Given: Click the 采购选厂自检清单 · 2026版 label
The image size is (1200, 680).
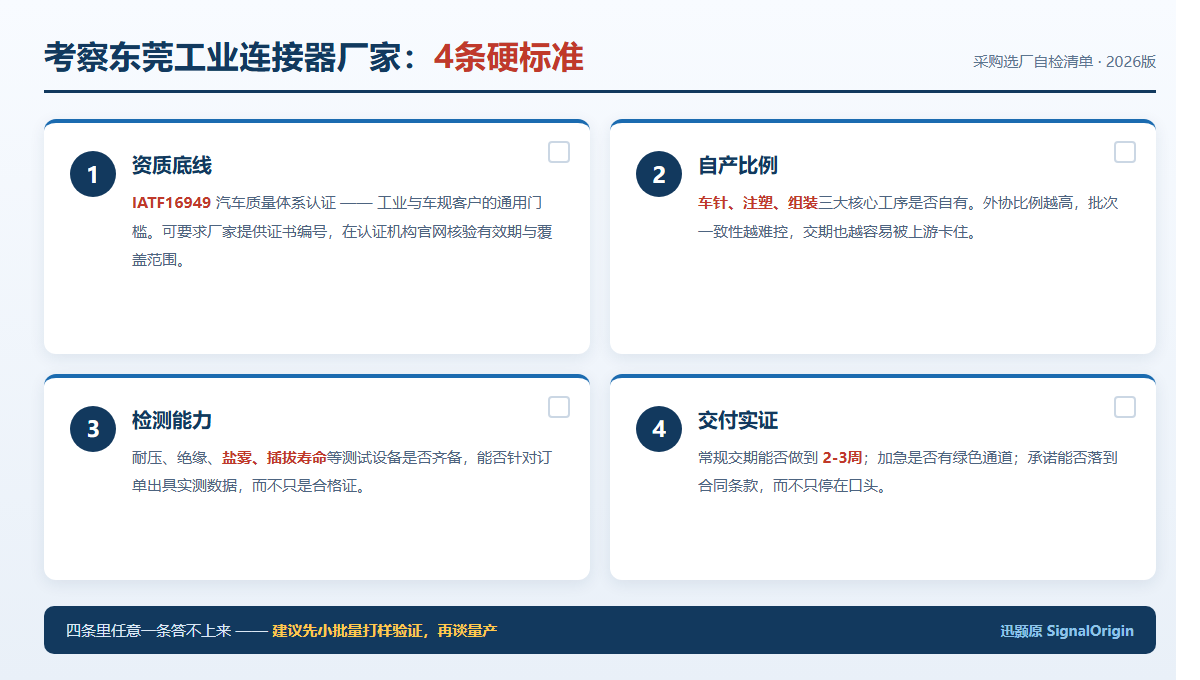Looking at the screenshot, I should point(1064,61).
